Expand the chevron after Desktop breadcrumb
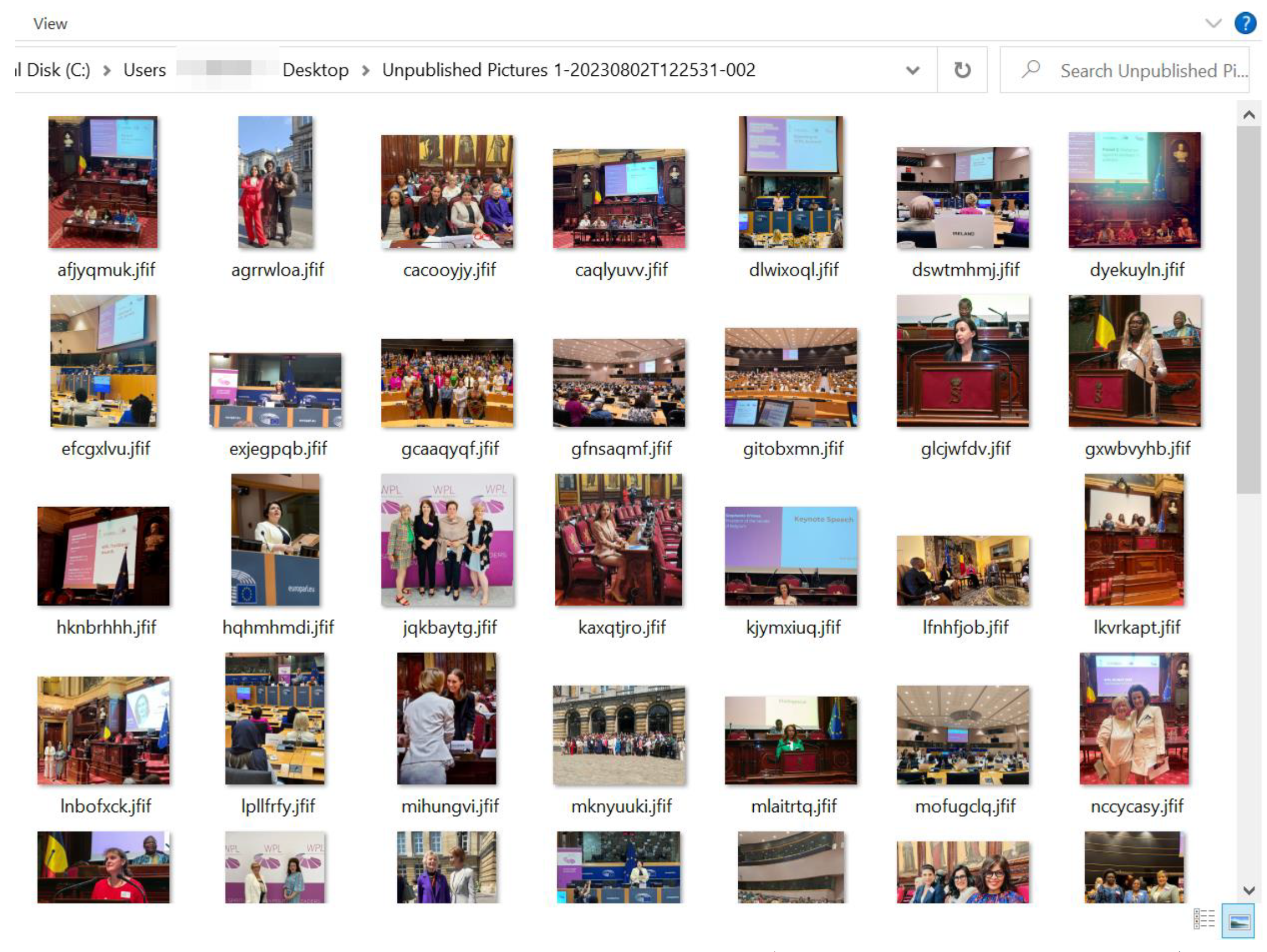This screenshot has width=1267, height=952. pos(365,70)
